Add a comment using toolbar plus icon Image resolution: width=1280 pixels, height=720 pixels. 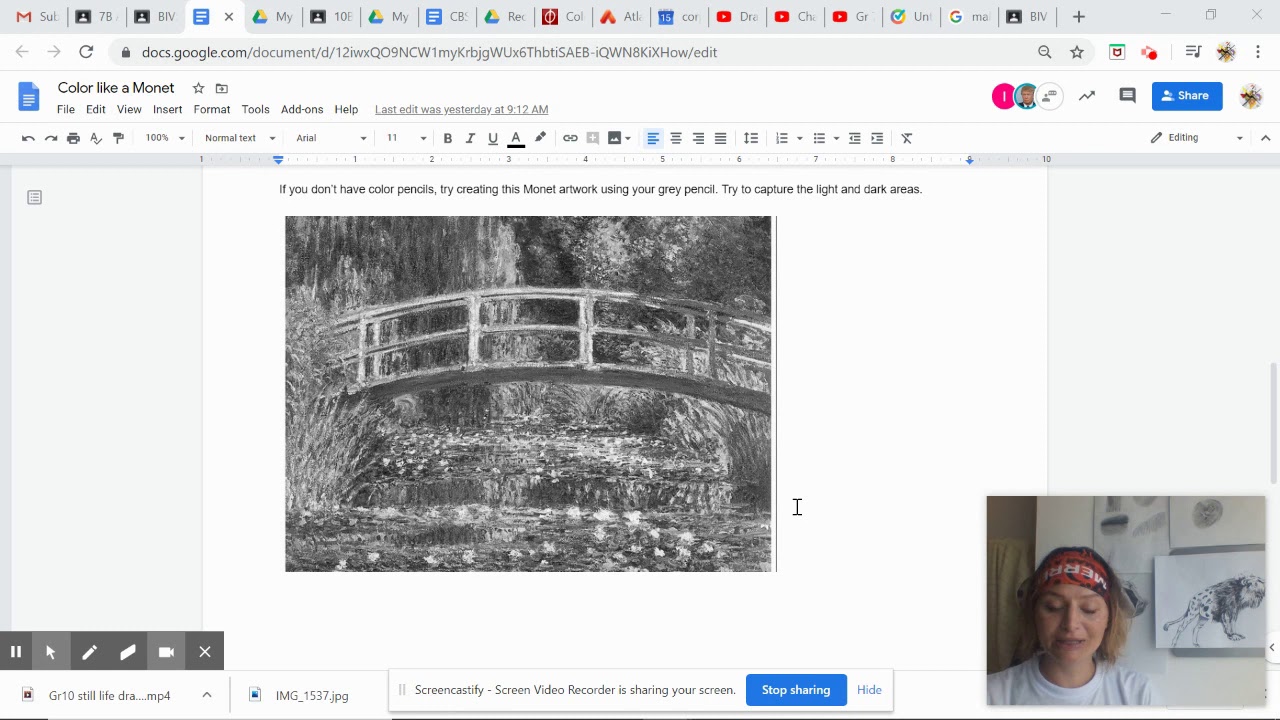tap(592, 138)
